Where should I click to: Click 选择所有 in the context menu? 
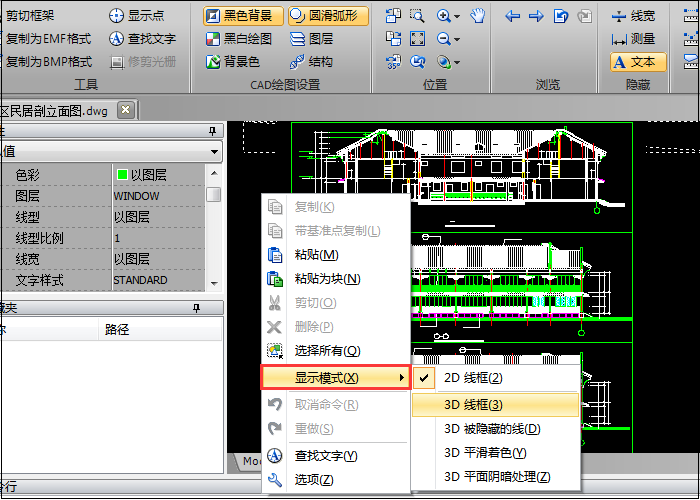[327, 351]
